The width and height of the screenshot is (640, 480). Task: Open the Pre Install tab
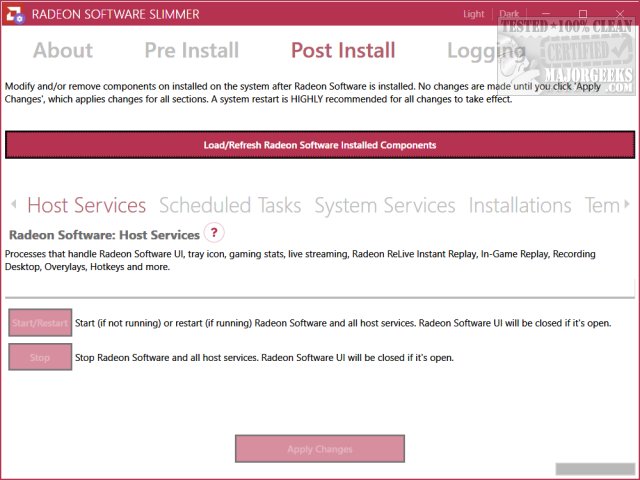[192, 50]
